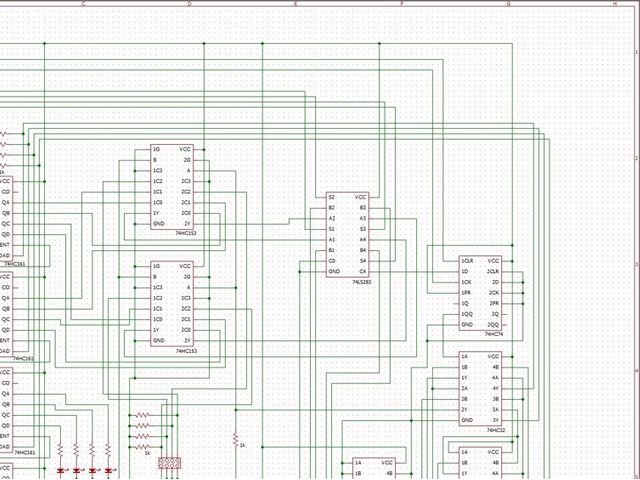Viewport: 640px width, 480px height.
Task: Click the DIP switch block symbol
Action: point(169,463)
